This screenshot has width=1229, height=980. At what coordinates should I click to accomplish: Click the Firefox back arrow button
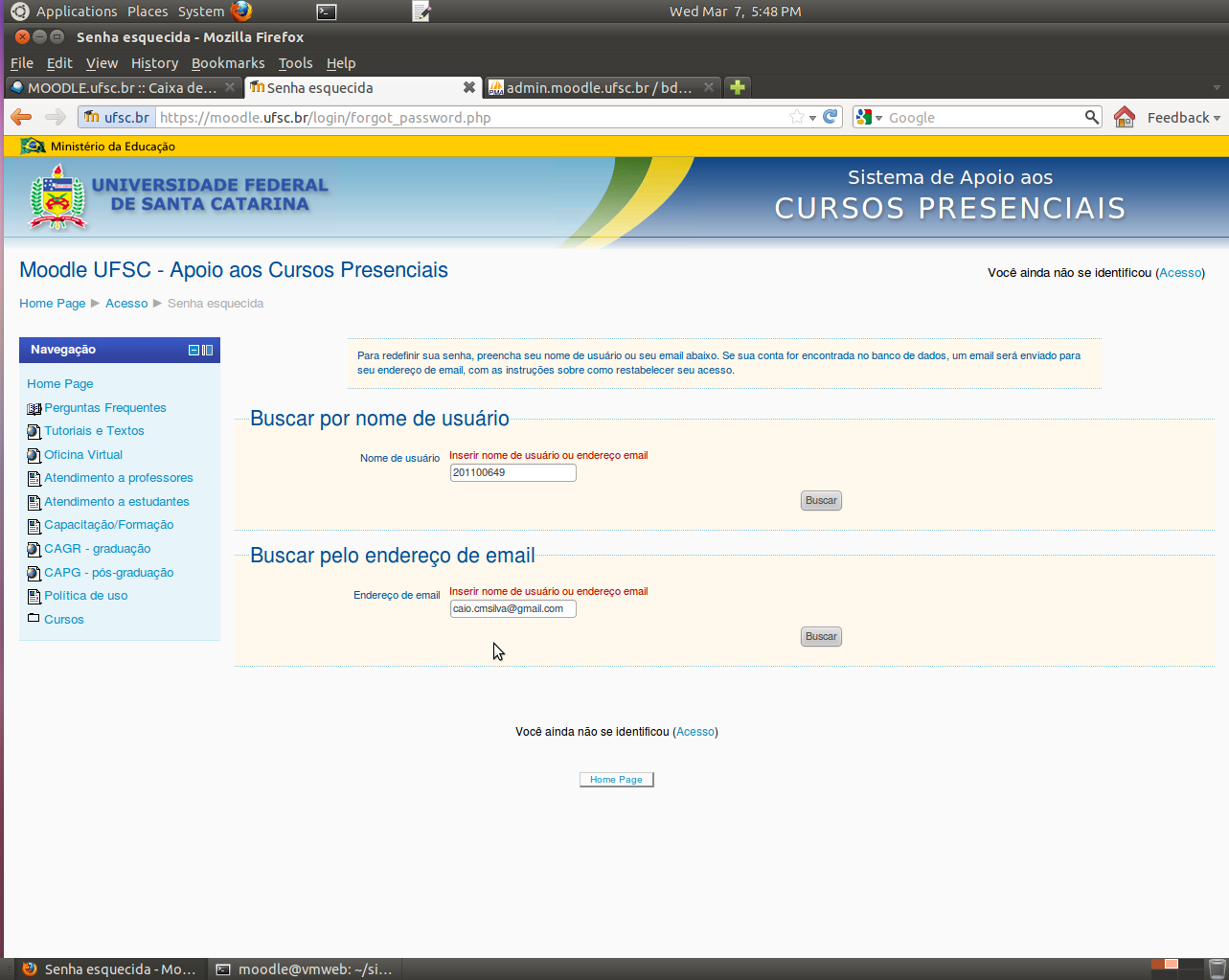[x=21, y=117]
